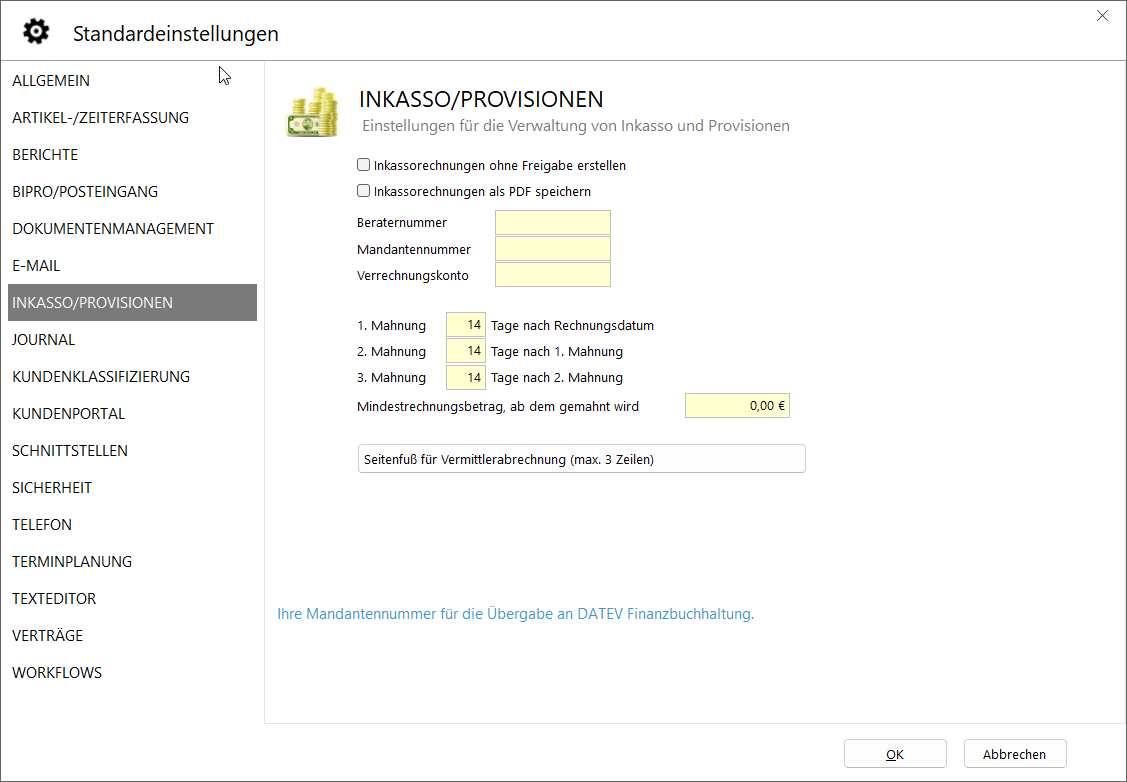Close the Standardeinstellungen window
Viewport: 1127px width, 782px height.
click(1102, 16)
